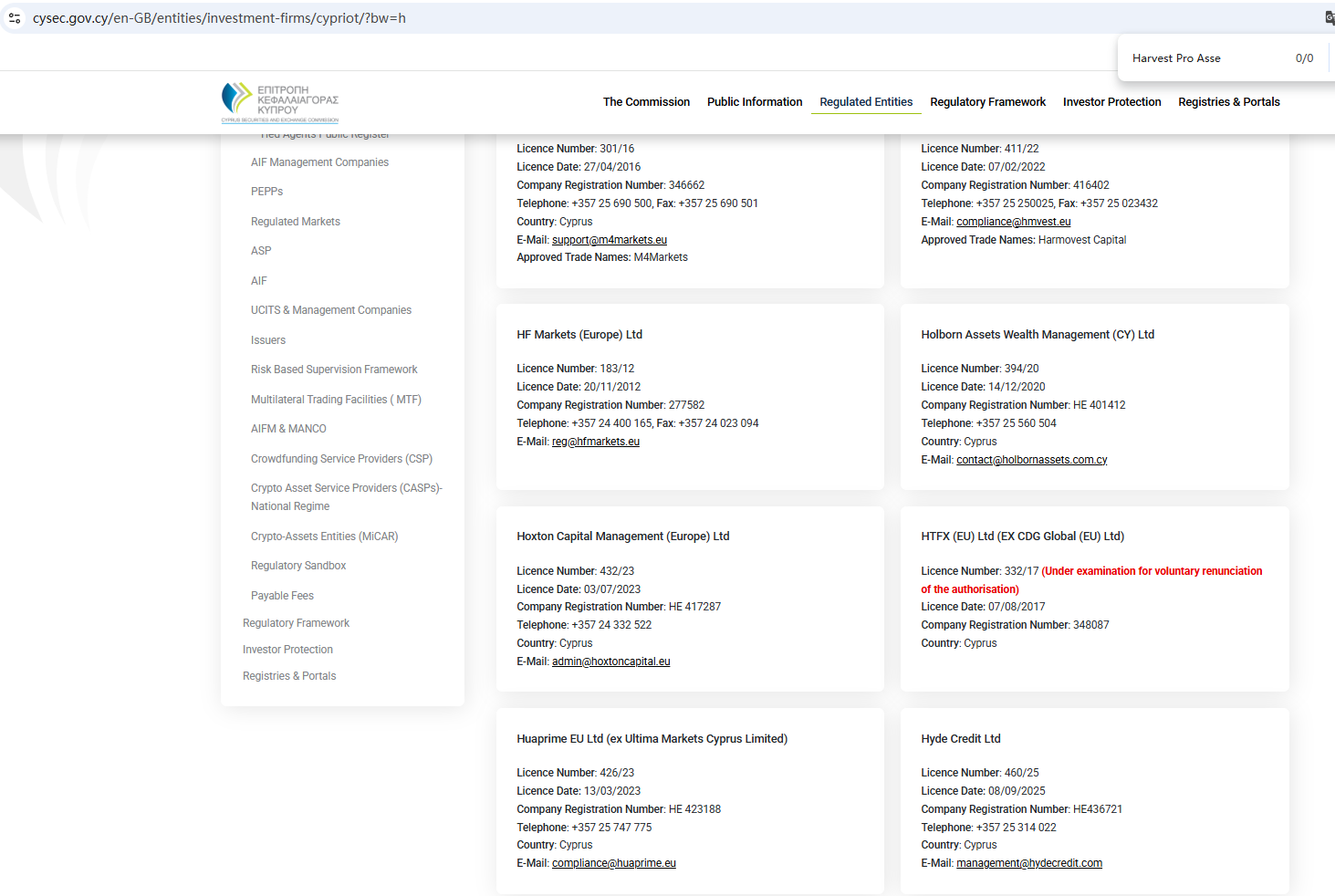Click the site information icon in address bar
The height and width of the screenshot is (896, 1335).
tap(15, 18)
